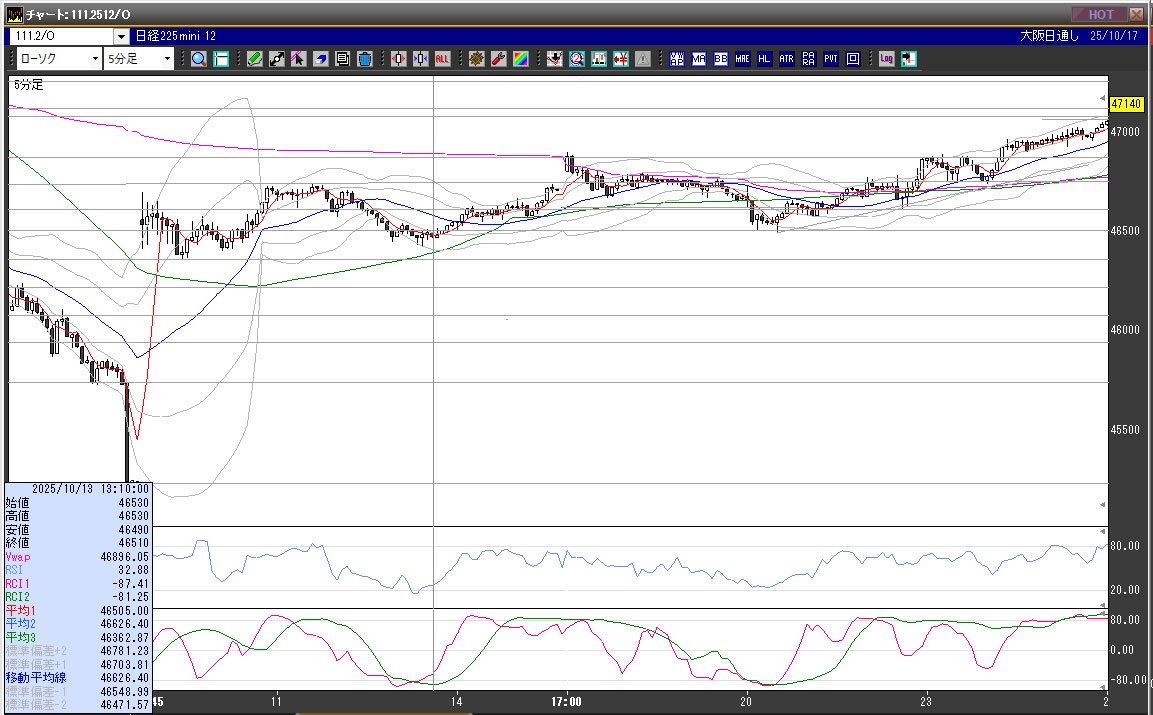The image size is (1153, 715).
Task: Toggle the BB Bollinger Bands indicator
Action: tap(721, 59)
